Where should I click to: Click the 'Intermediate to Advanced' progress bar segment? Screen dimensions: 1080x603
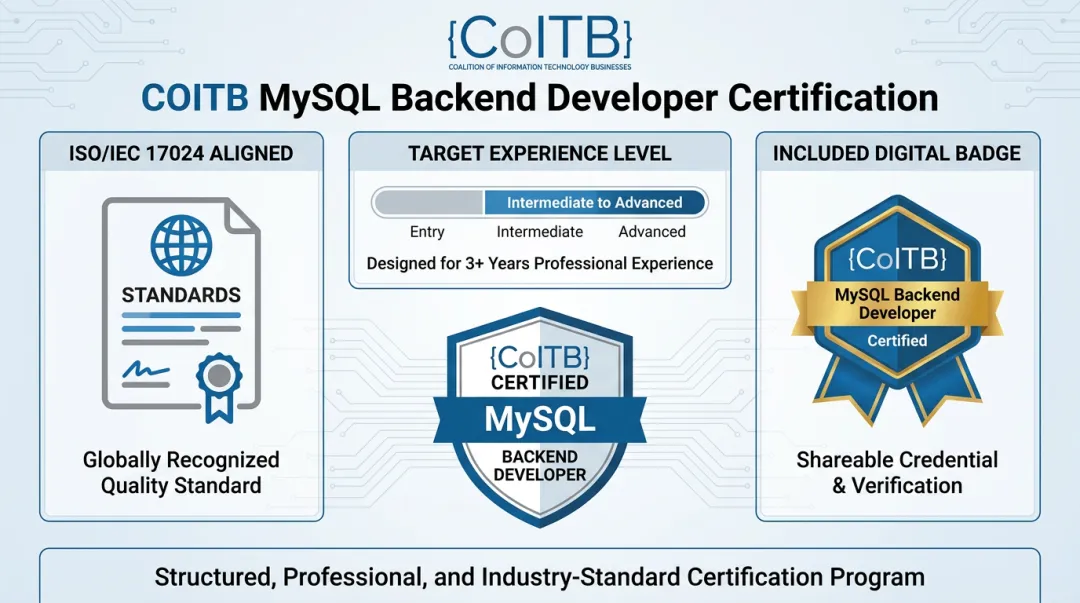click(595, 203)
